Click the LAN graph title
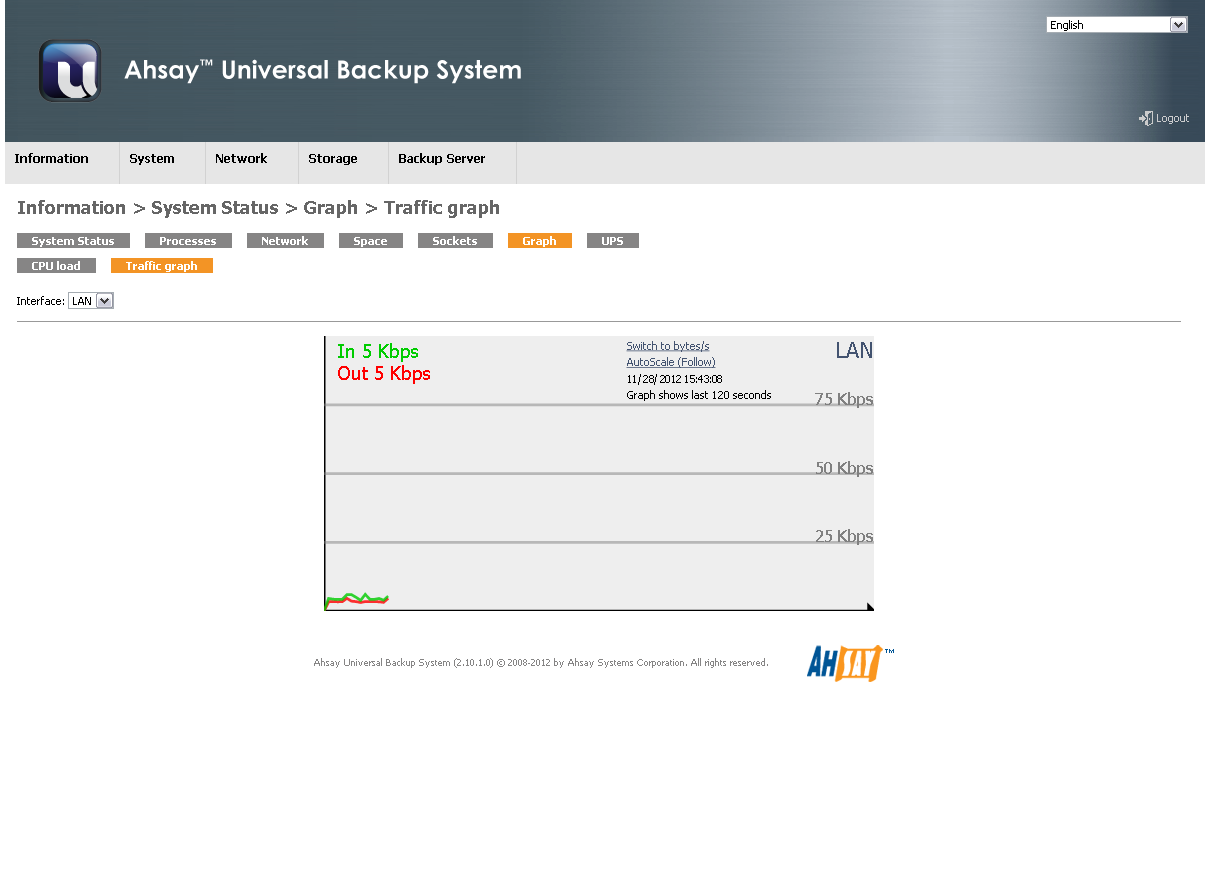This screenshot has height=873, width=1210. coord(854,350)
